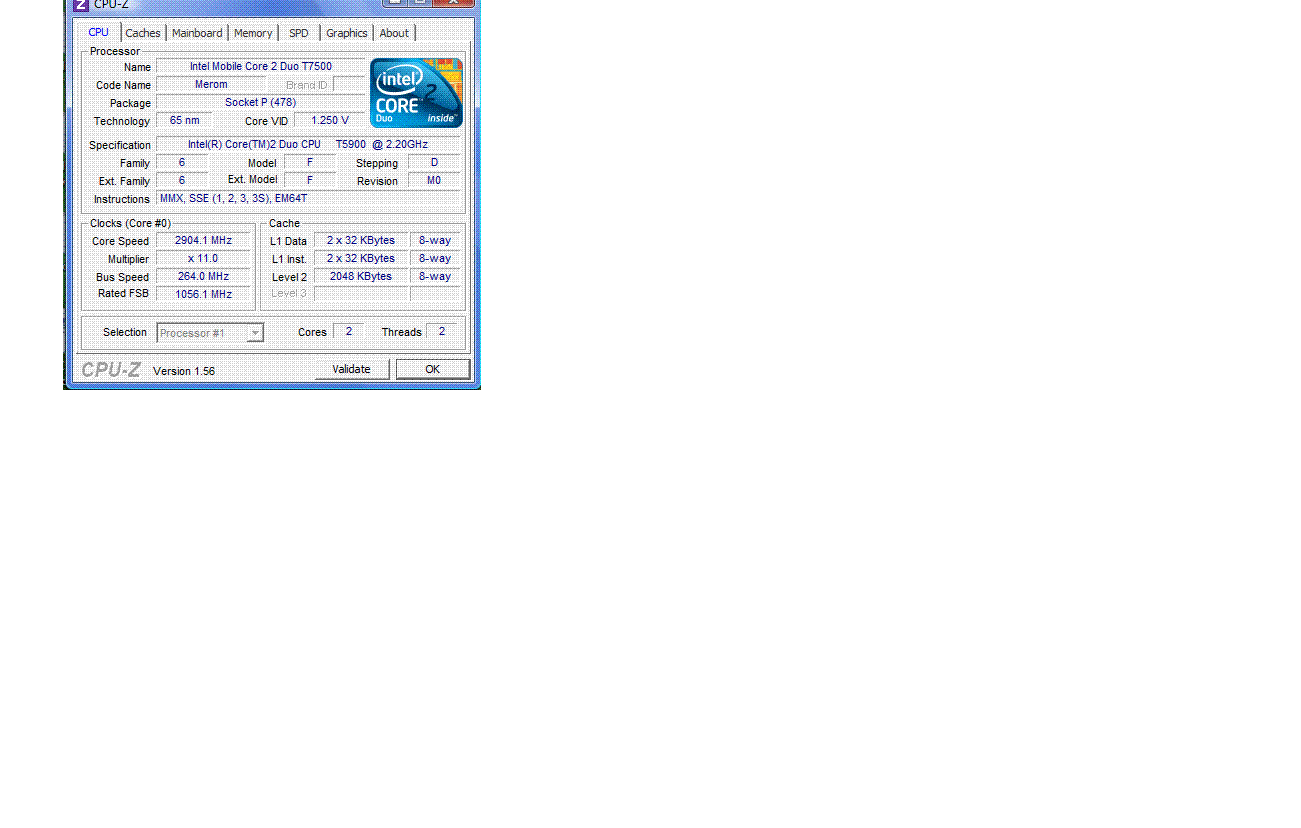Click the empty Brand ID field

pos(349,85)
